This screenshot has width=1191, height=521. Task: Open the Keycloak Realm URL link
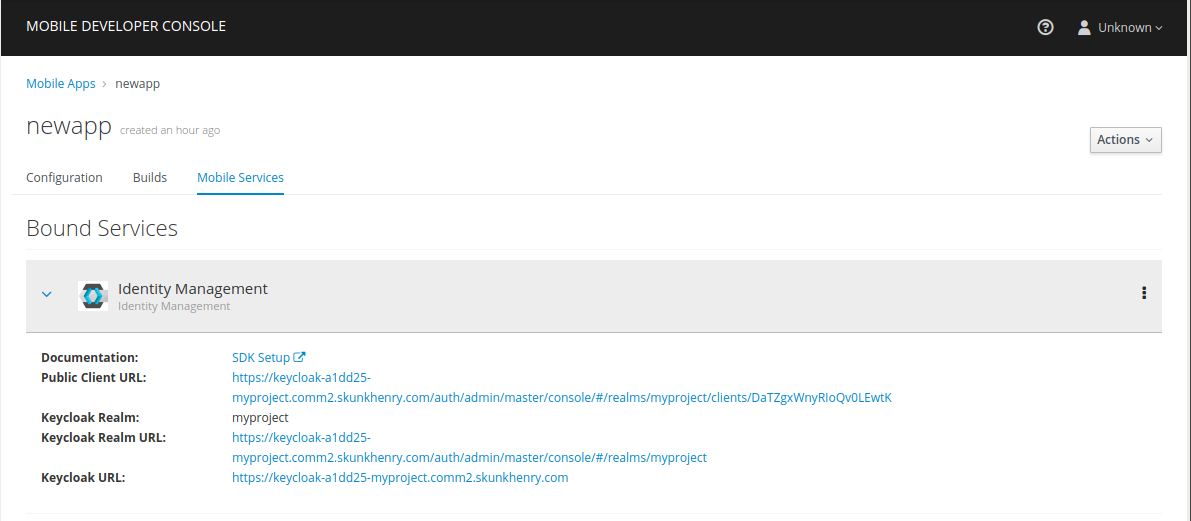click(x=469, y=447)
